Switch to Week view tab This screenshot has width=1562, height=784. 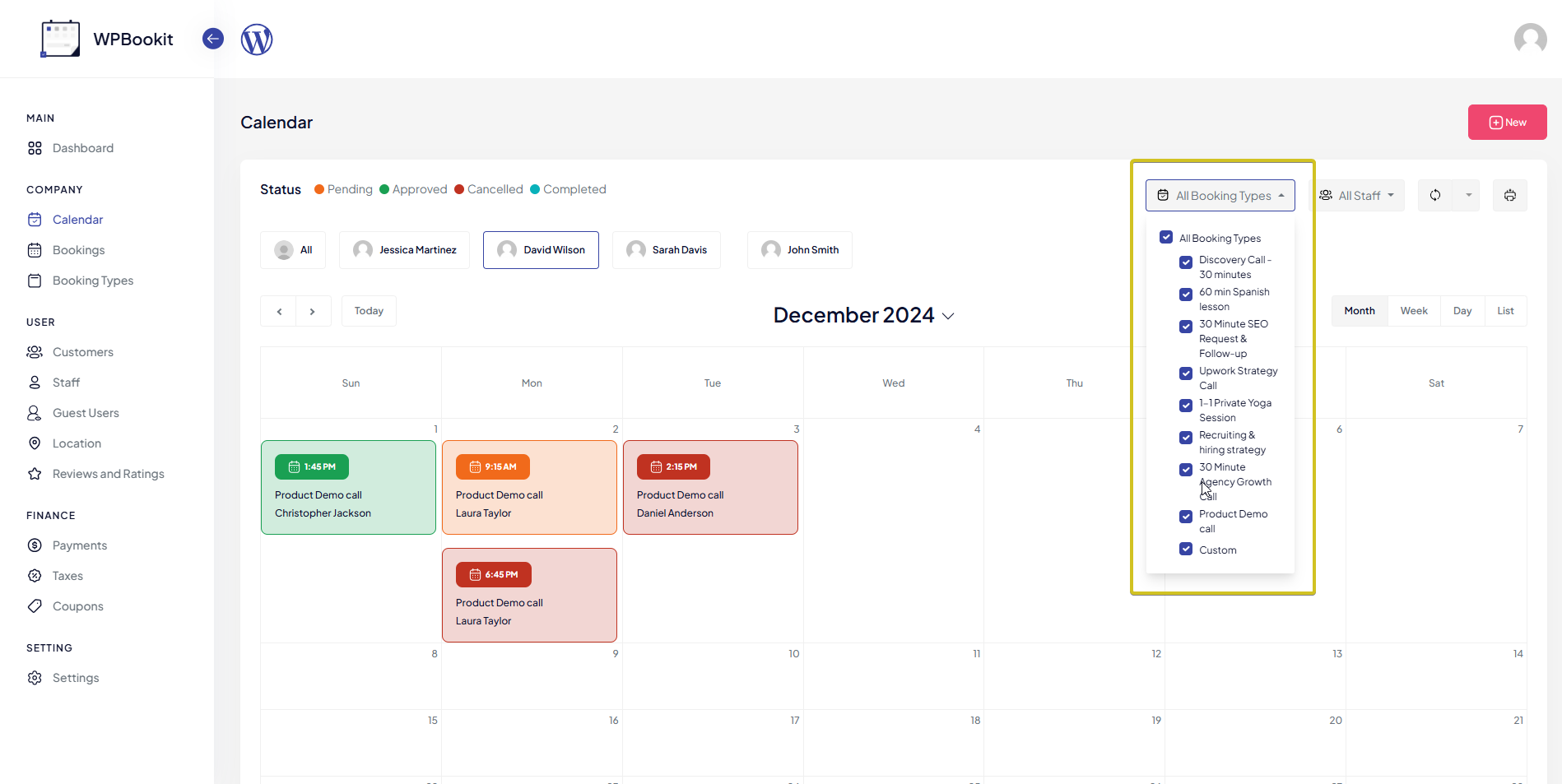point(1413,311)
